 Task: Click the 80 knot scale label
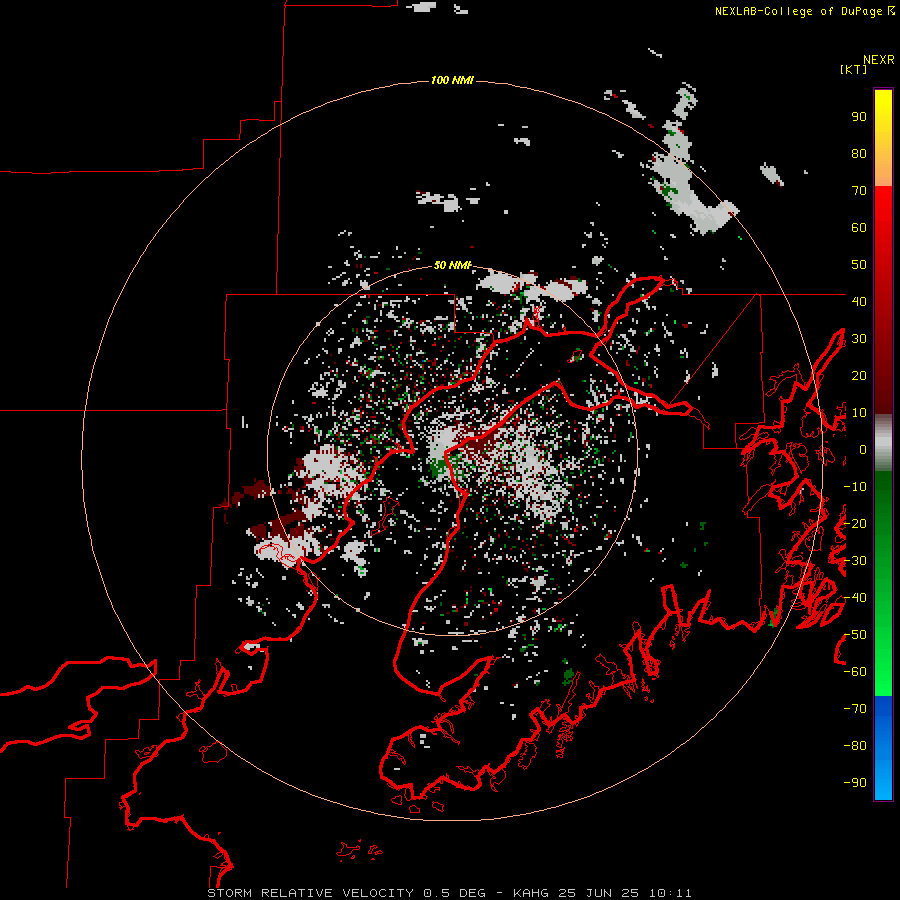859,153
